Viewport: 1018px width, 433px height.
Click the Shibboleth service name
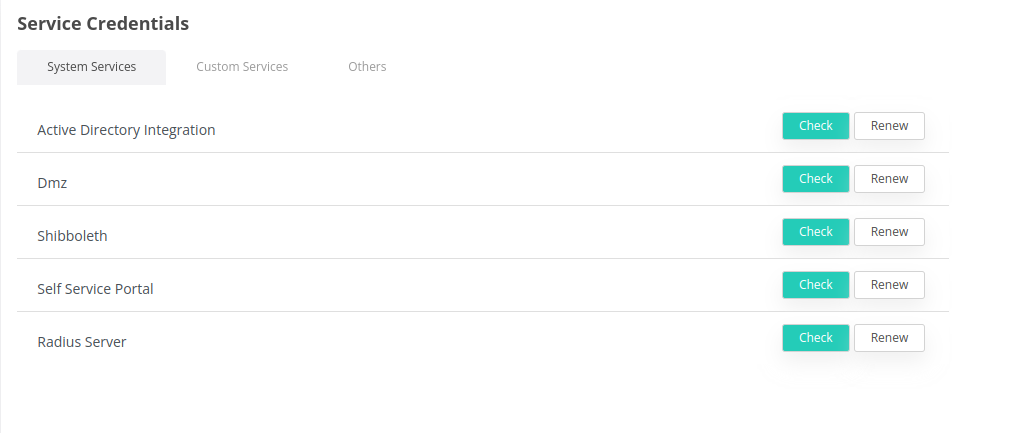click(72, 236)
